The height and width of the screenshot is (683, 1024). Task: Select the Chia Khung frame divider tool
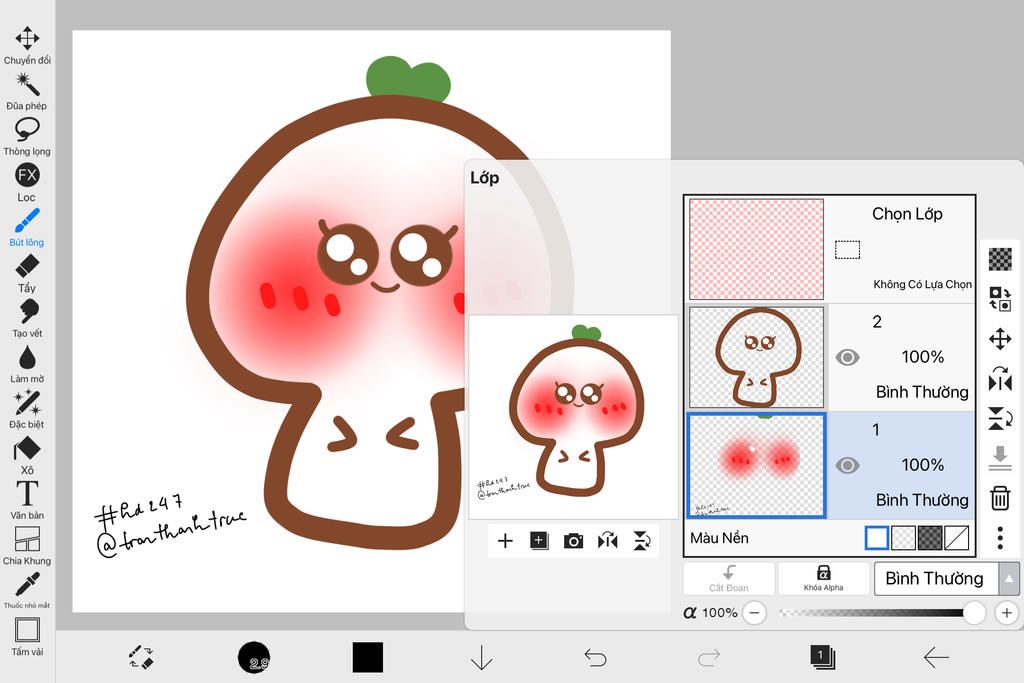[27, 546]
